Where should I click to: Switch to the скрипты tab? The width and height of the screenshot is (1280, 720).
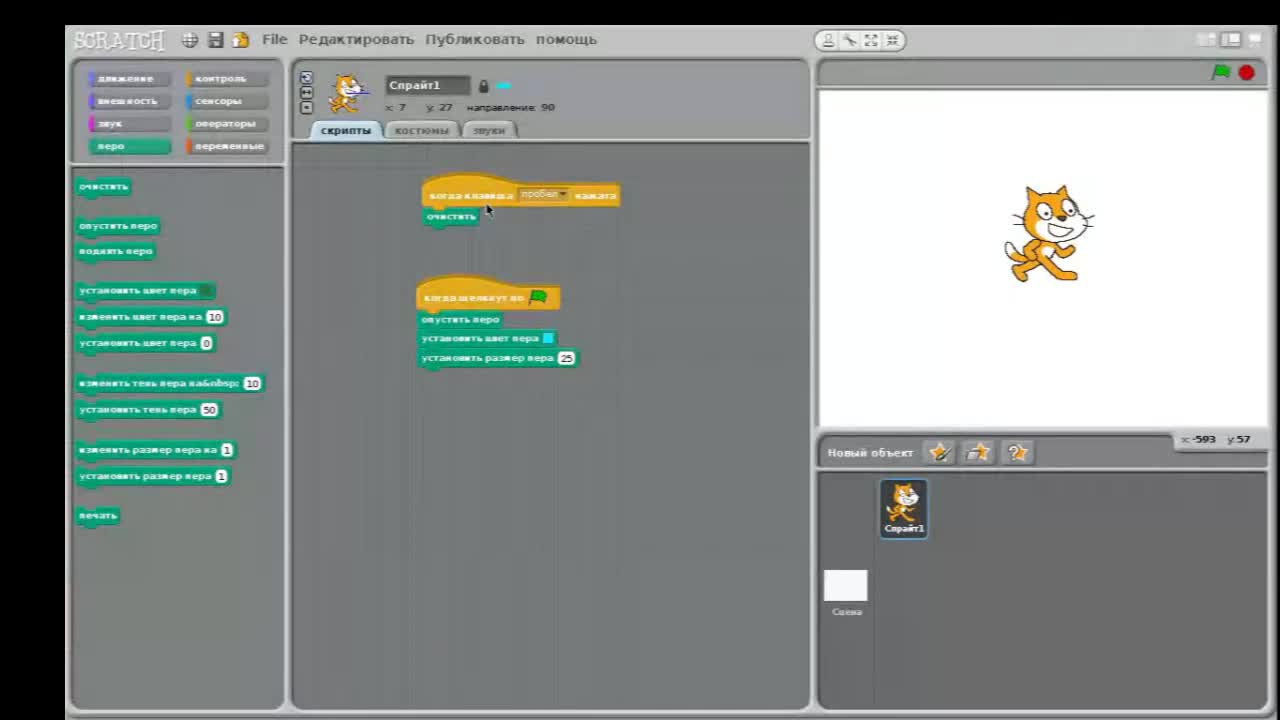346,130
